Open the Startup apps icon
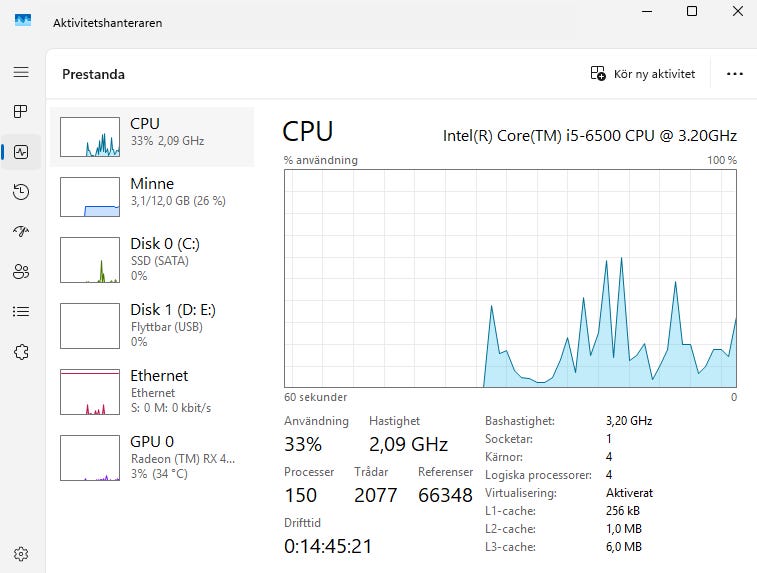This screenshot has height=573, width=757. pos(21,231)
